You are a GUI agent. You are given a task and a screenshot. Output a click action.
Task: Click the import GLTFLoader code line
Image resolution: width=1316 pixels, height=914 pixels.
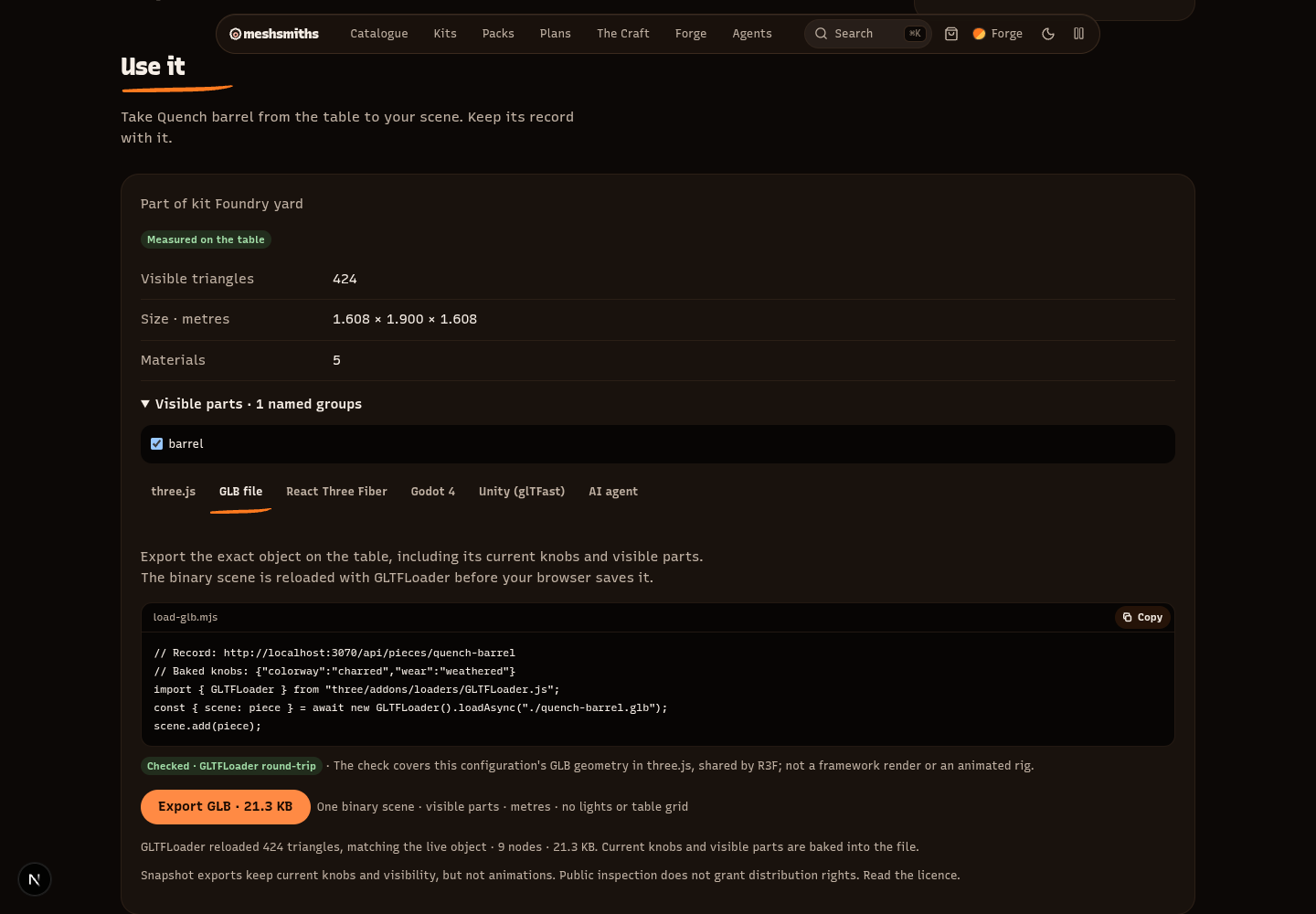tap(356, 690)
